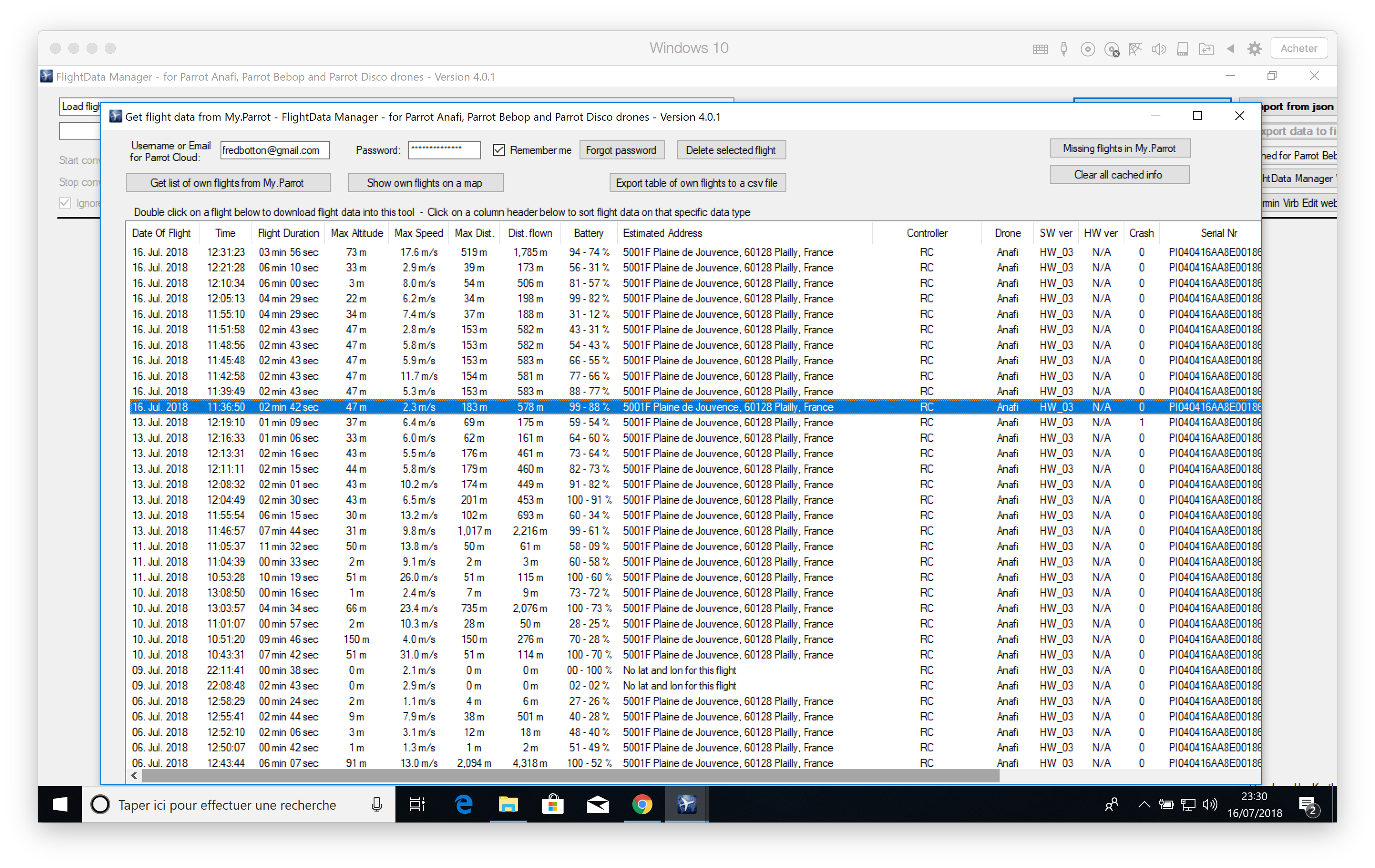
Task: Click the Windows search box on taskbar
Action: coord(239,804)
